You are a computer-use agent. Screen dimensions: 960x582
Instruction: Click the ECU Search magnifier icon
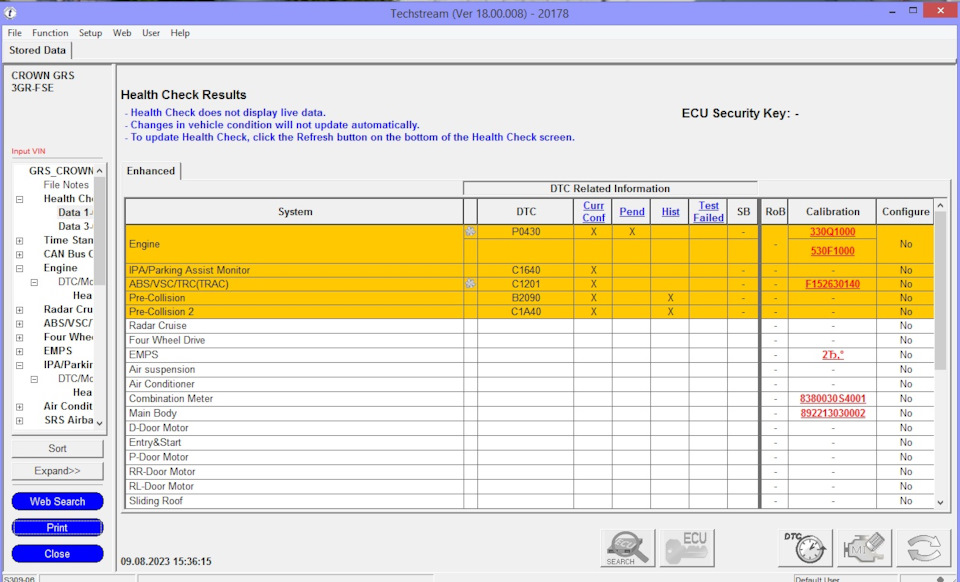pyautogui.click(x=628, y=548)
